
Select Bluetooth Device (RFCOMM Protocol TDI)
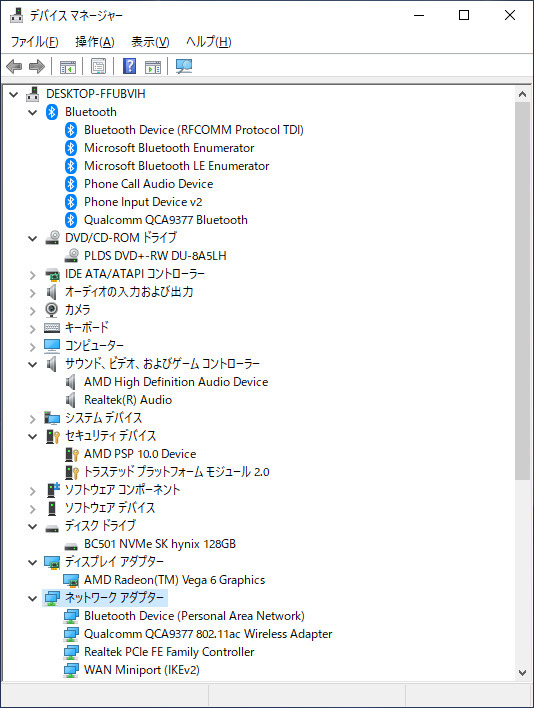[194, 130]
